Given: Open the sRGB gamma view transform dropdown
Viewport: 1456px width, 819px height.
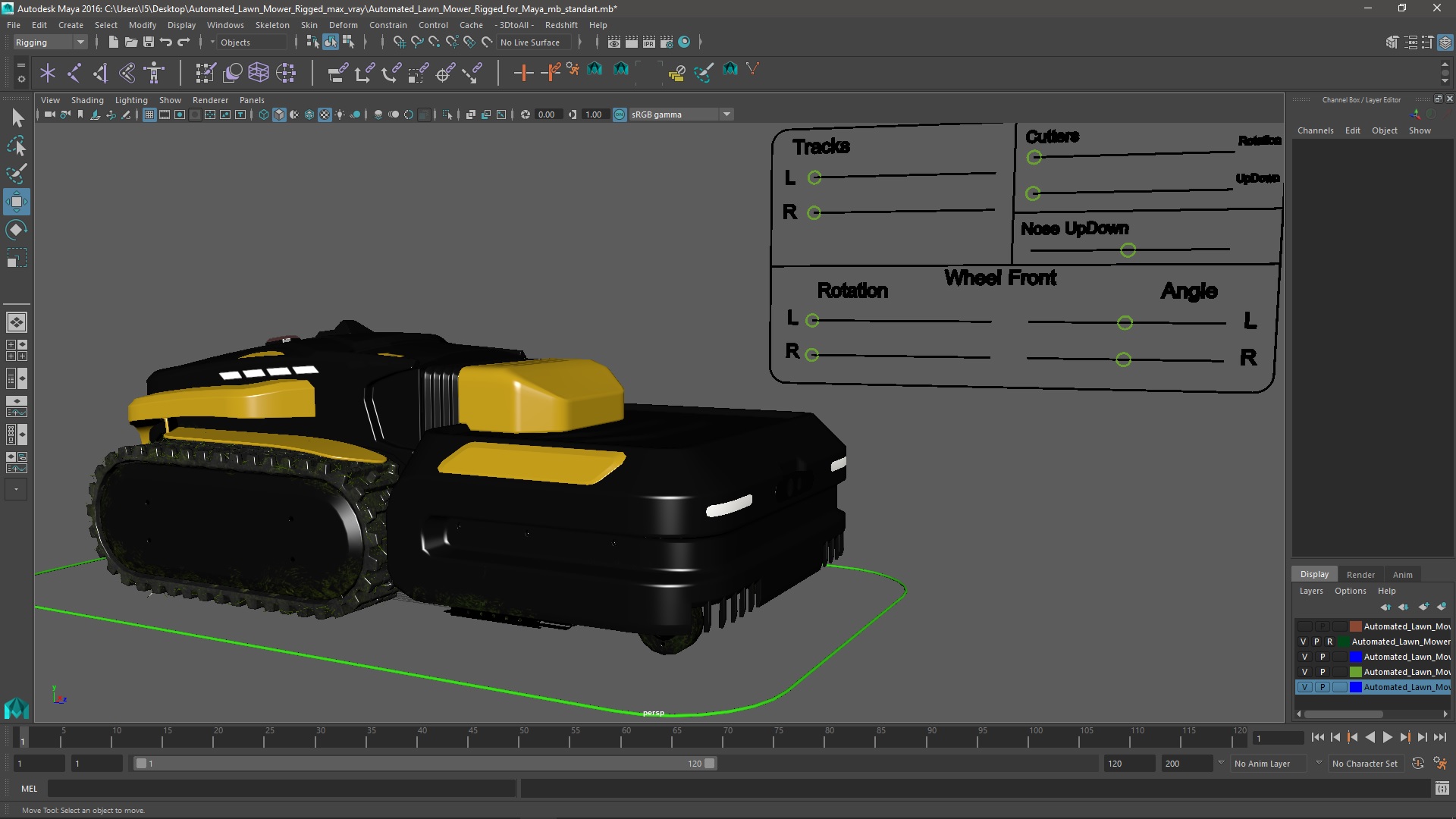Looking at the screenshot, I should [680, 115].
